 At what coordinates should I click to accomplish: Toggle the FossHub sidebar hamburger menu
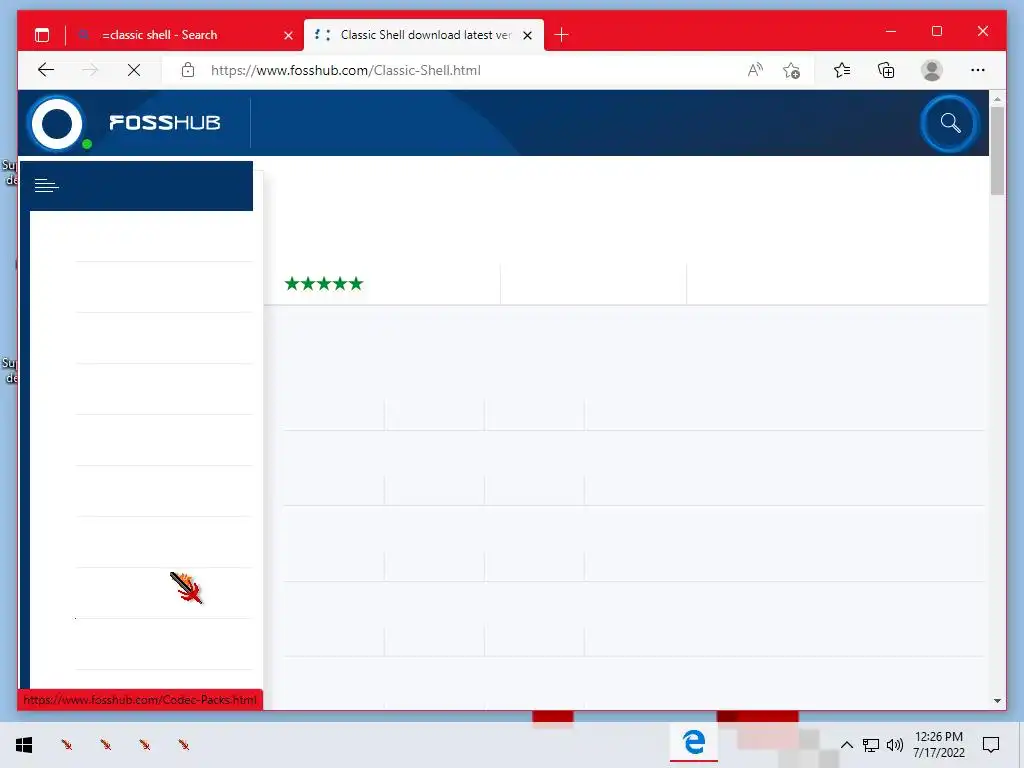tap(46, 186)
